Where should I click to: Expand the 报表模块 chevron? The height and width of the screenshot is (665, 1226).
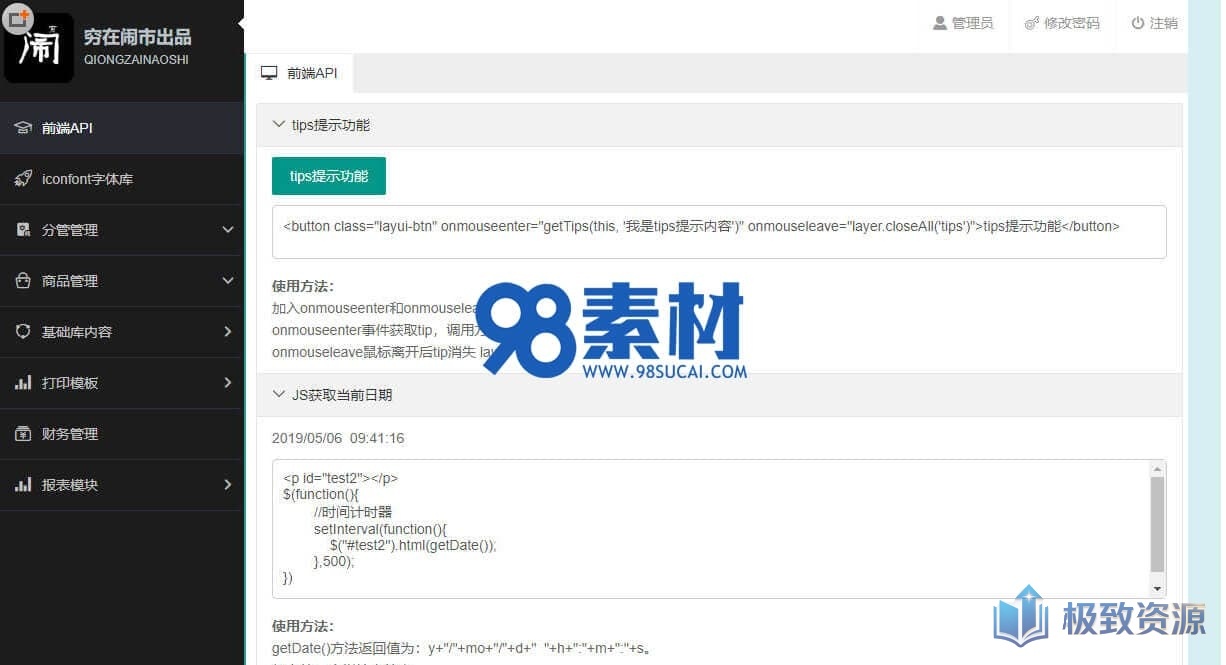pyautogui.click(x=228, y=485)
